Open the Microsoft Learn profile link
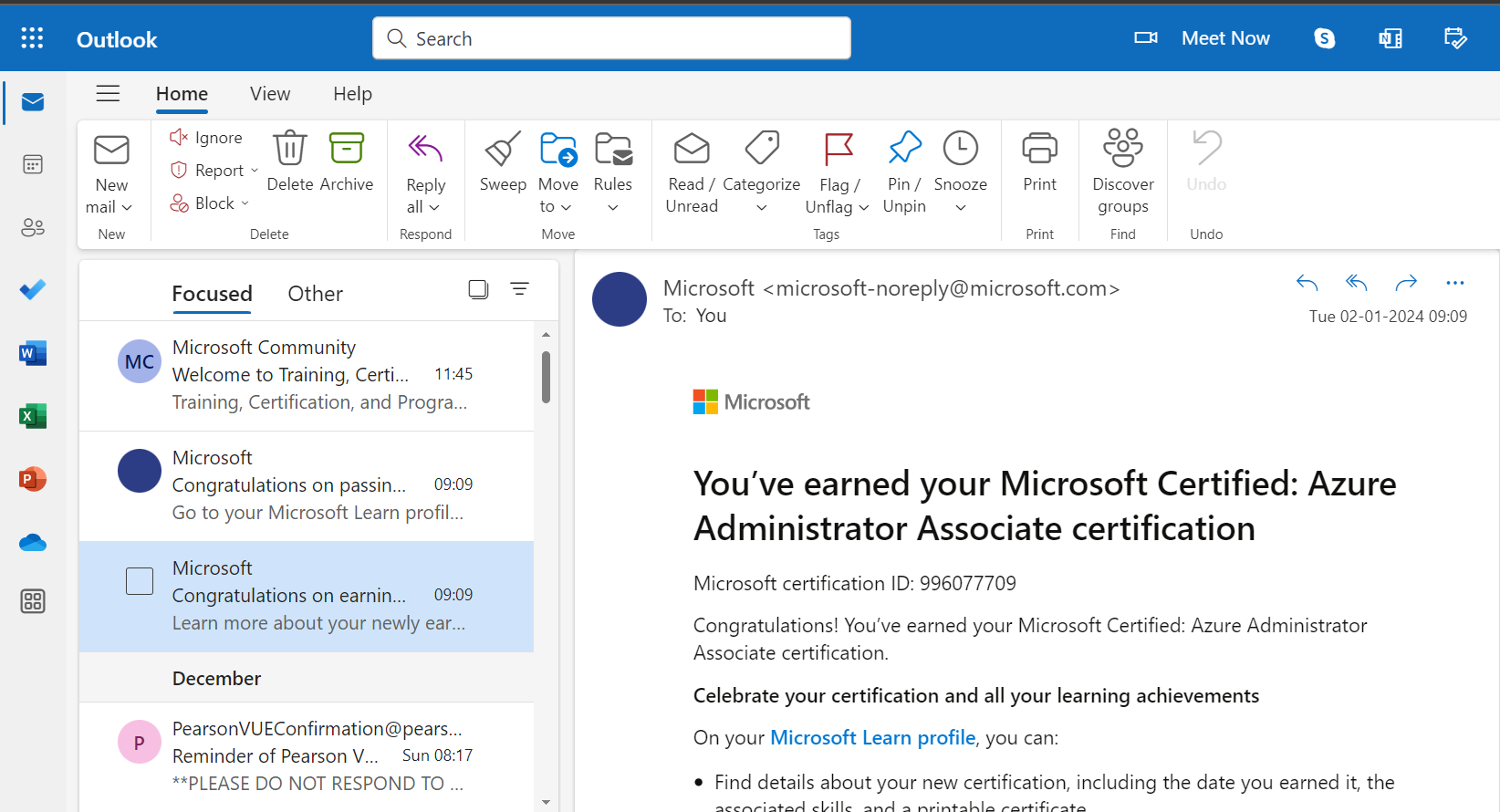The height and width of the screenshot is (812, 1500). [x=872, y=737]
